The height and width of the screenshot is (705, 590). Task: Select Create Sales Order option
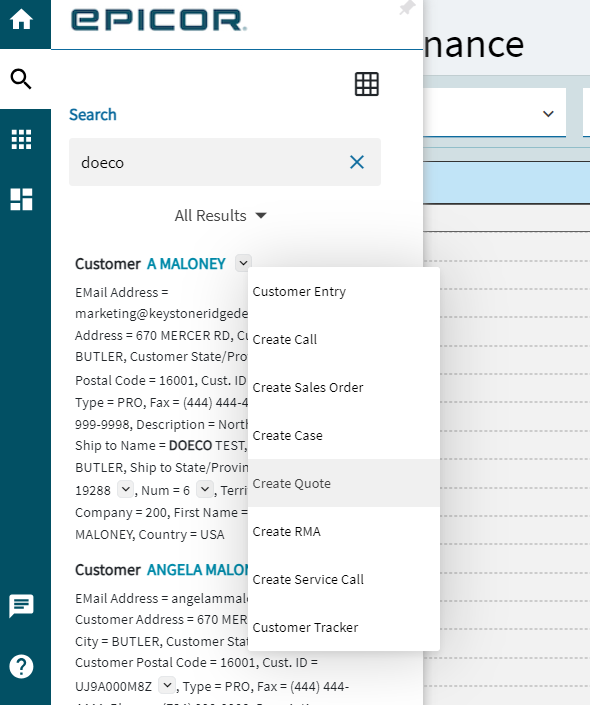pyautogui.click(x=344, y=388)
